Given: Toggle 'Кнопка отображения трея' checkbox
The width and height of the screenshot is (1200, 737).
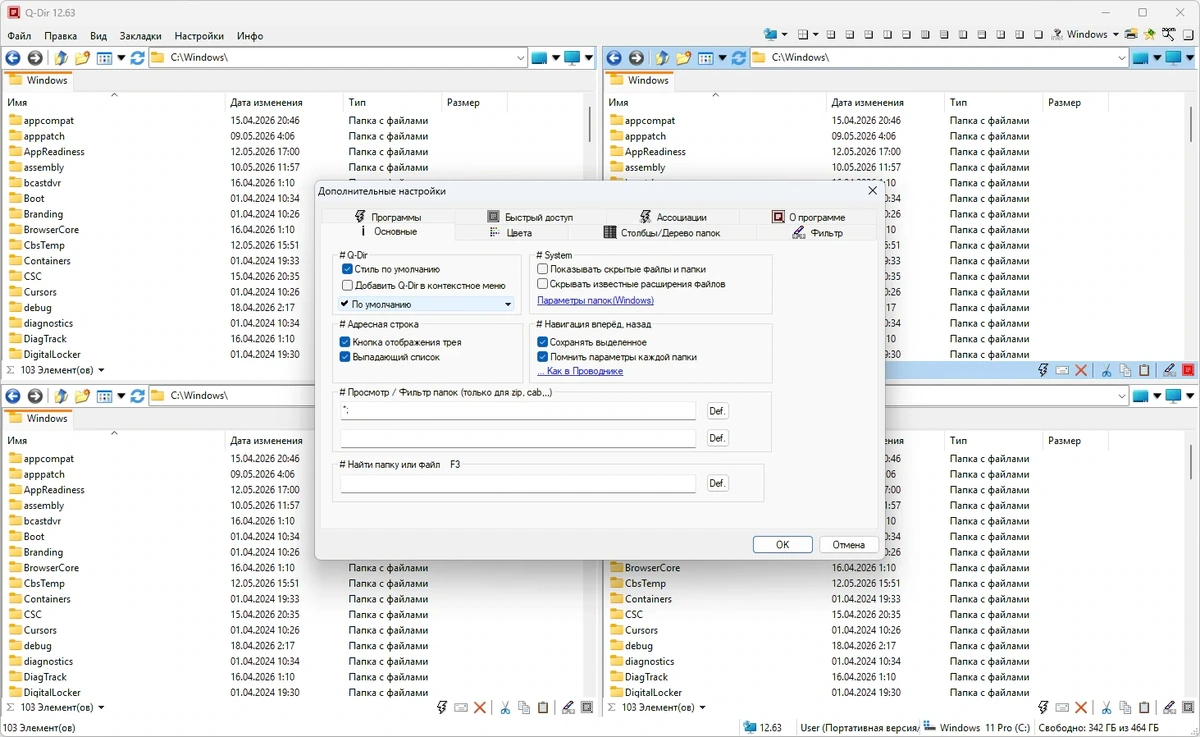Looking at the screenshot, I should pyautogui.click(x=345, y=342).
